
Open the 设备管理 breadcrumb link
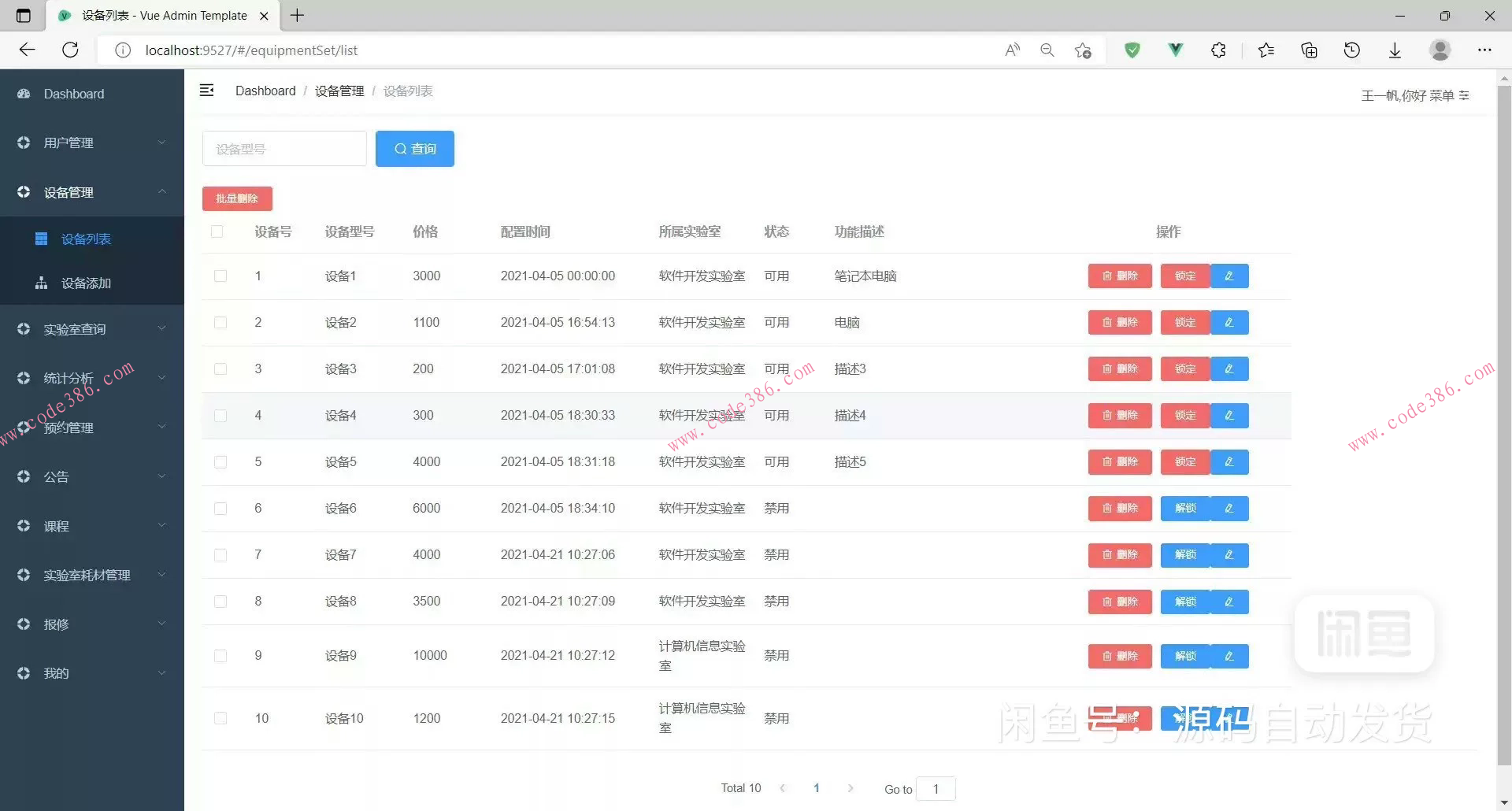pyautogui.click(x=339, y=91)
